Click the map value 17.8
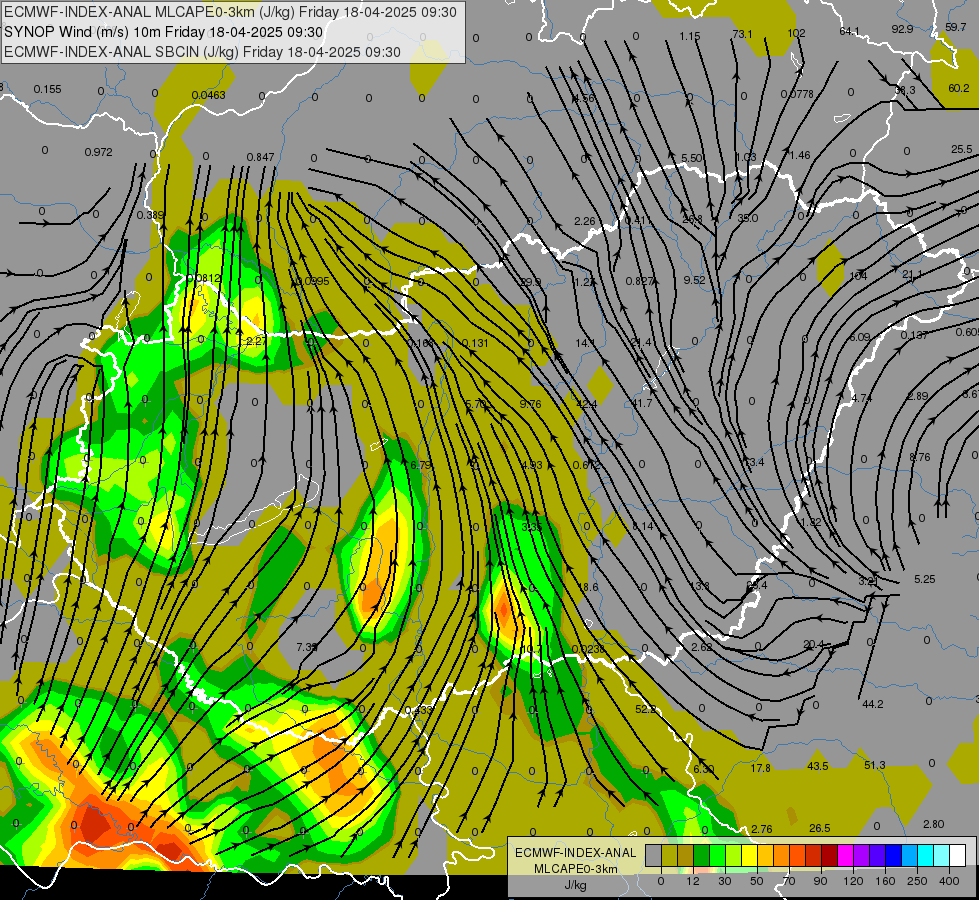979x900 pixels. coord(760,768)
